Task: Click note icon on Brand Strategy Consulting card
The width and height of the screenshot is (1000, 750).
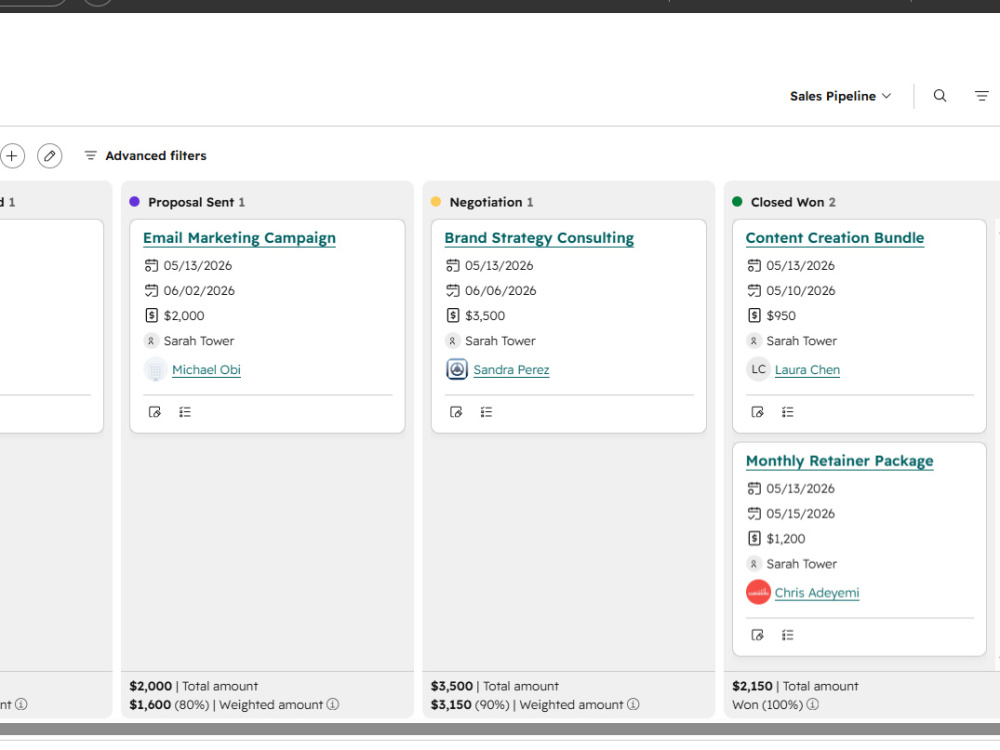Action: (x=456, y=412)
